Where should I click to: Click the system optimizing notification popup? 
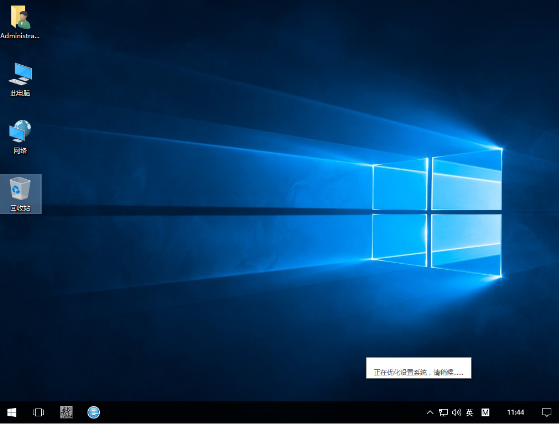click(x=419, y=368)
